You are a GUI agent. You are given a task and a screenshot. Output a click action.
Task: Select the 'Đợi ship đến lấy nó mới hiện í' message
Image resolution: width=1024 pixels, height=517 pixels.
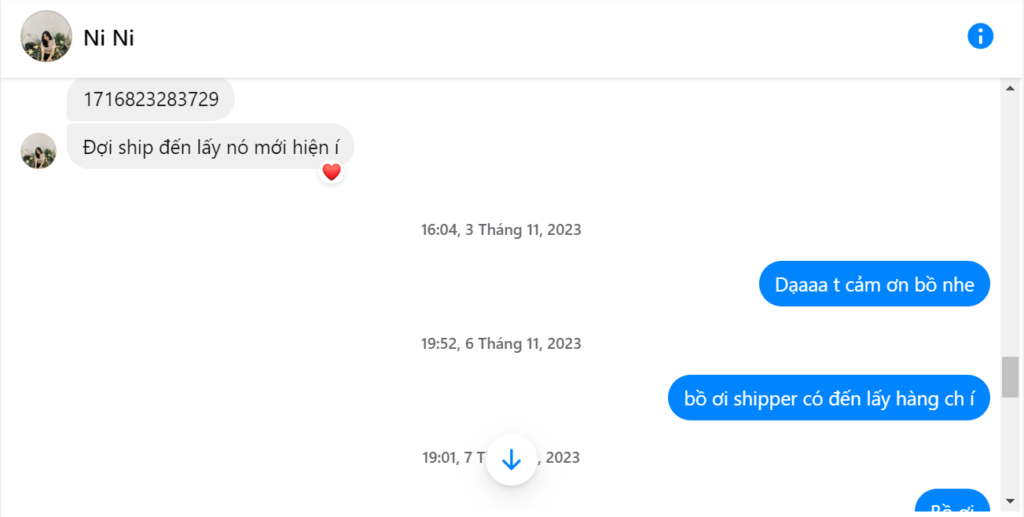point(210,146)
